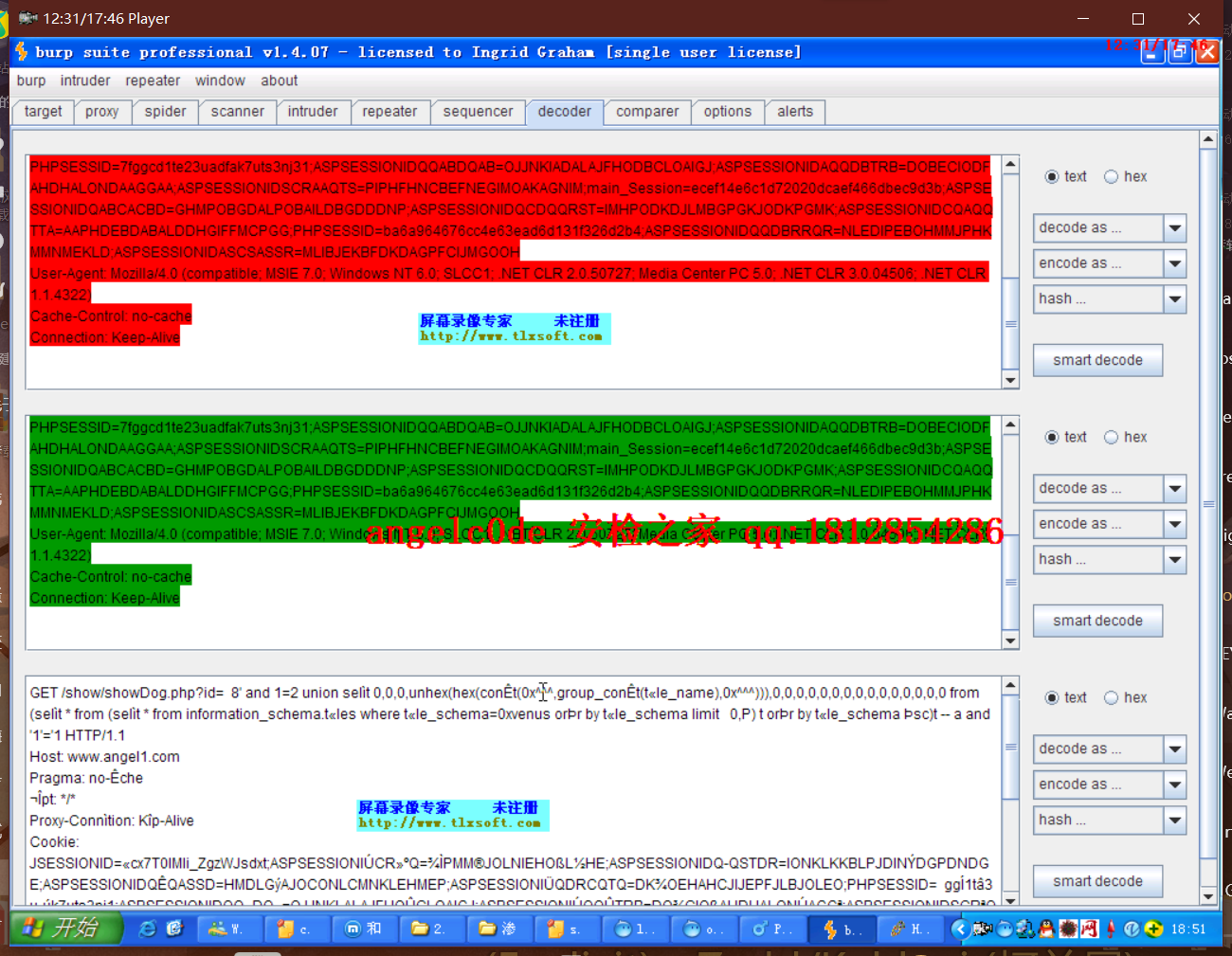This screenshot has width=1232, height=956.
Task: Switch to the target tab
Action: [44, 112]
